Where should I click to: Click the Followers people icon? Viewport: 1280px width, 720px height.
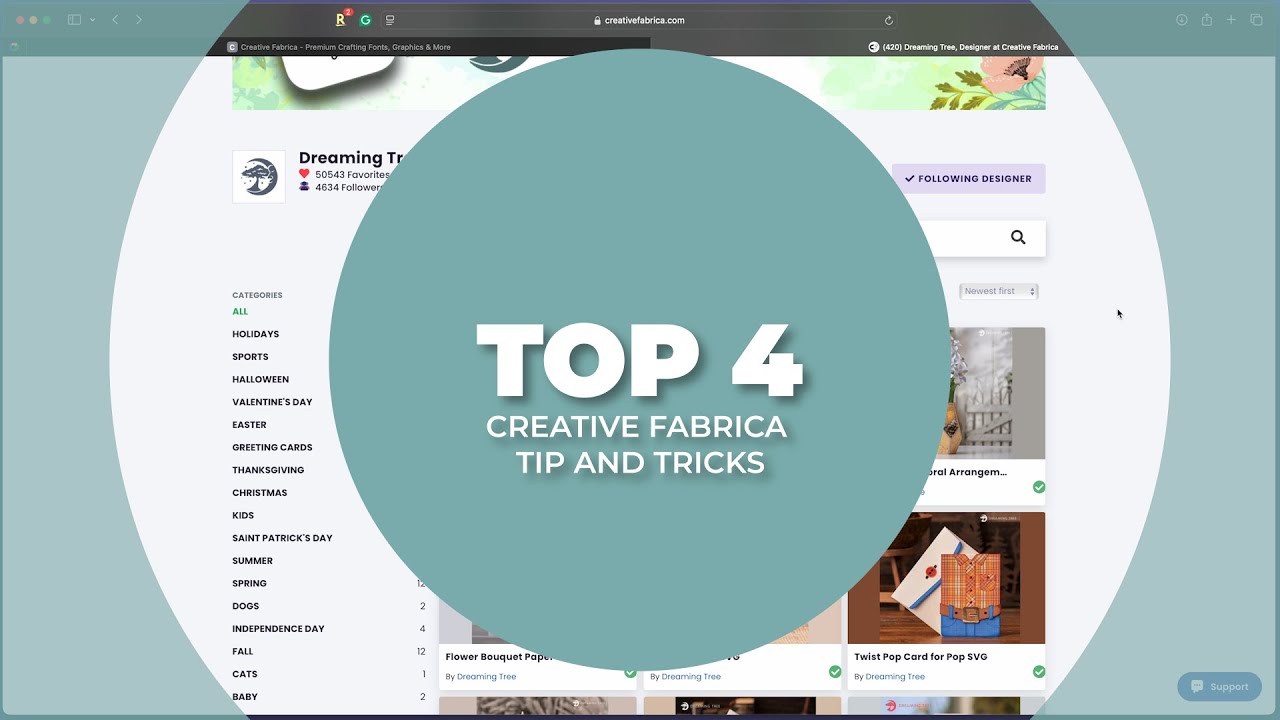click(304, 187)
